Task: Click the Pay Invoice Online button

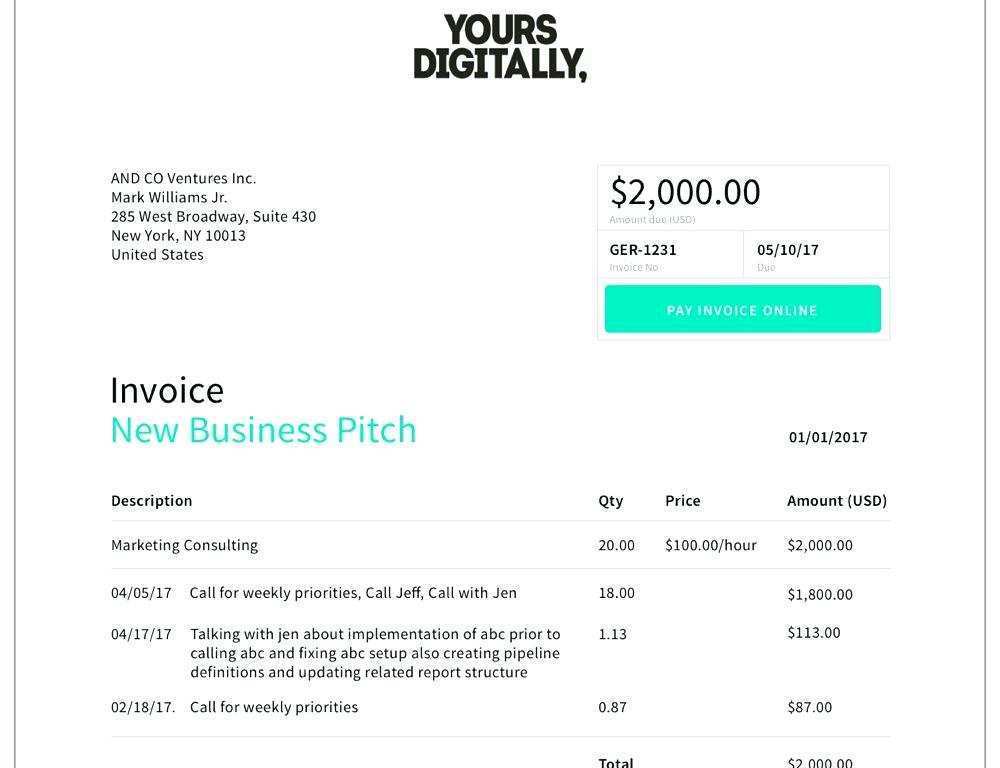Action: click(x=742, y=309)
